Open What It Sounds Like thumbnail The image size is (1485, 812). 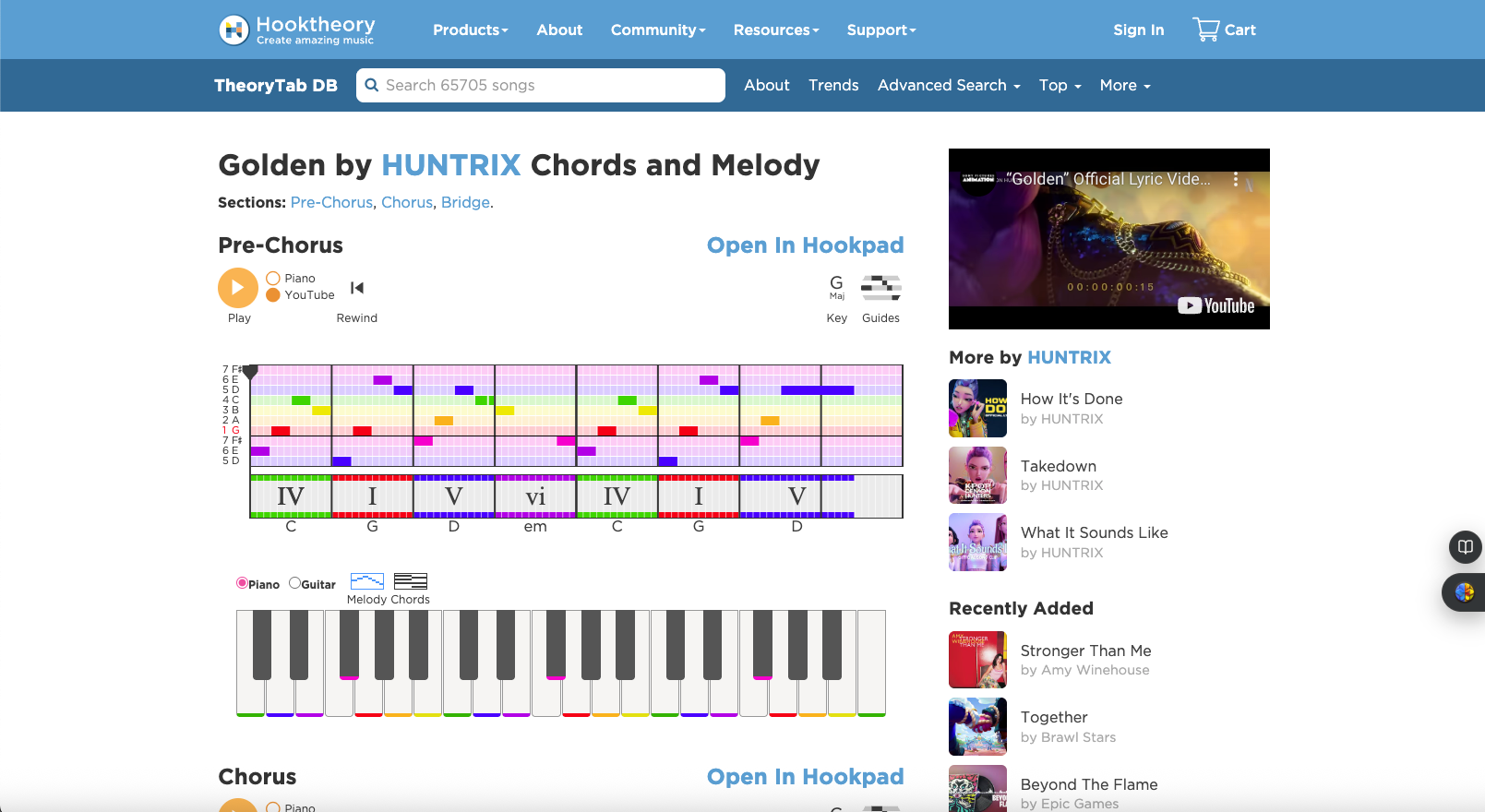(977, 543)
